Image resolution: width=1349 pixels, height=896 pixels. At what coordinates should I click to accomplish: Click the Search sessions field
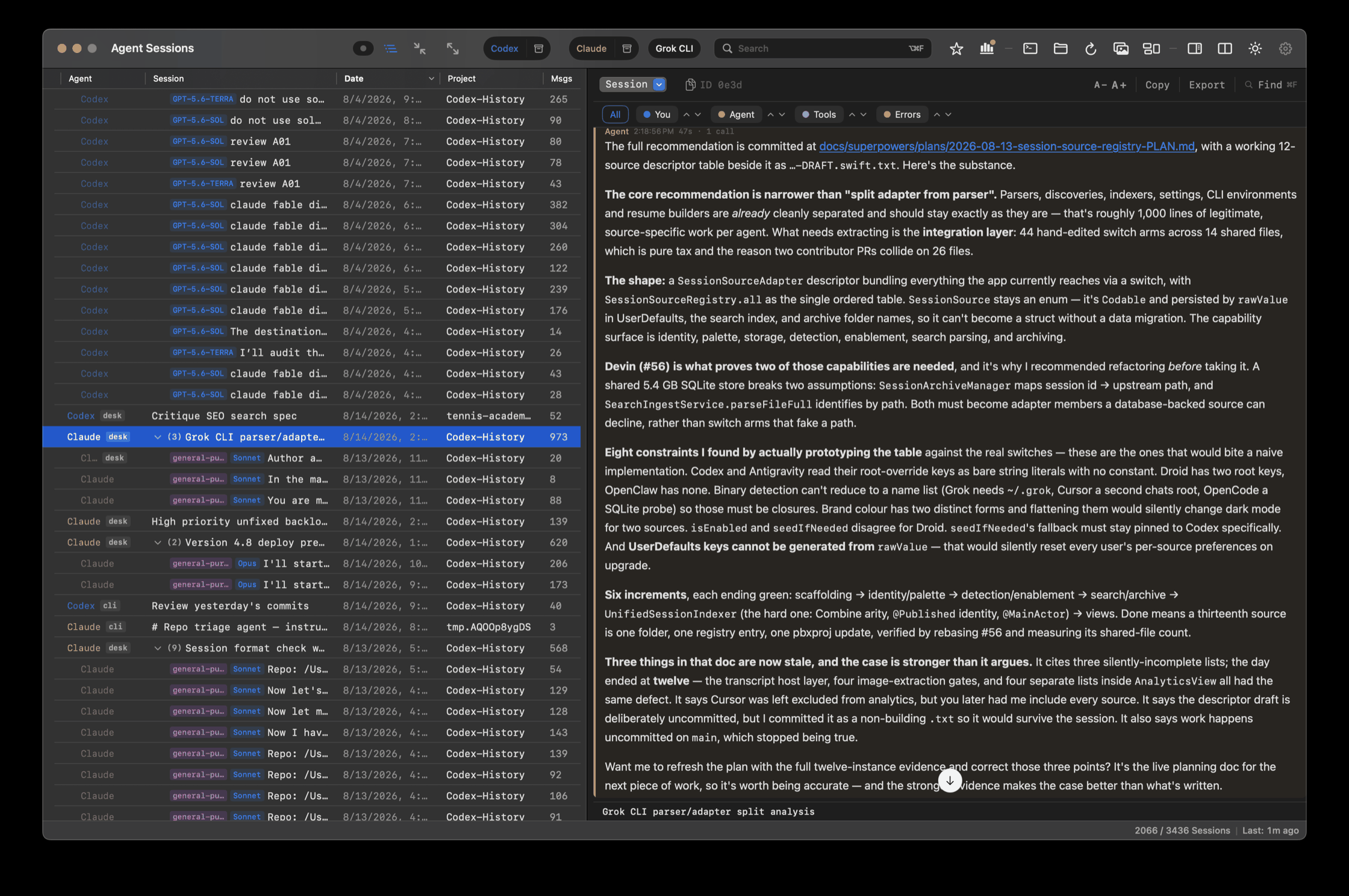822,49
